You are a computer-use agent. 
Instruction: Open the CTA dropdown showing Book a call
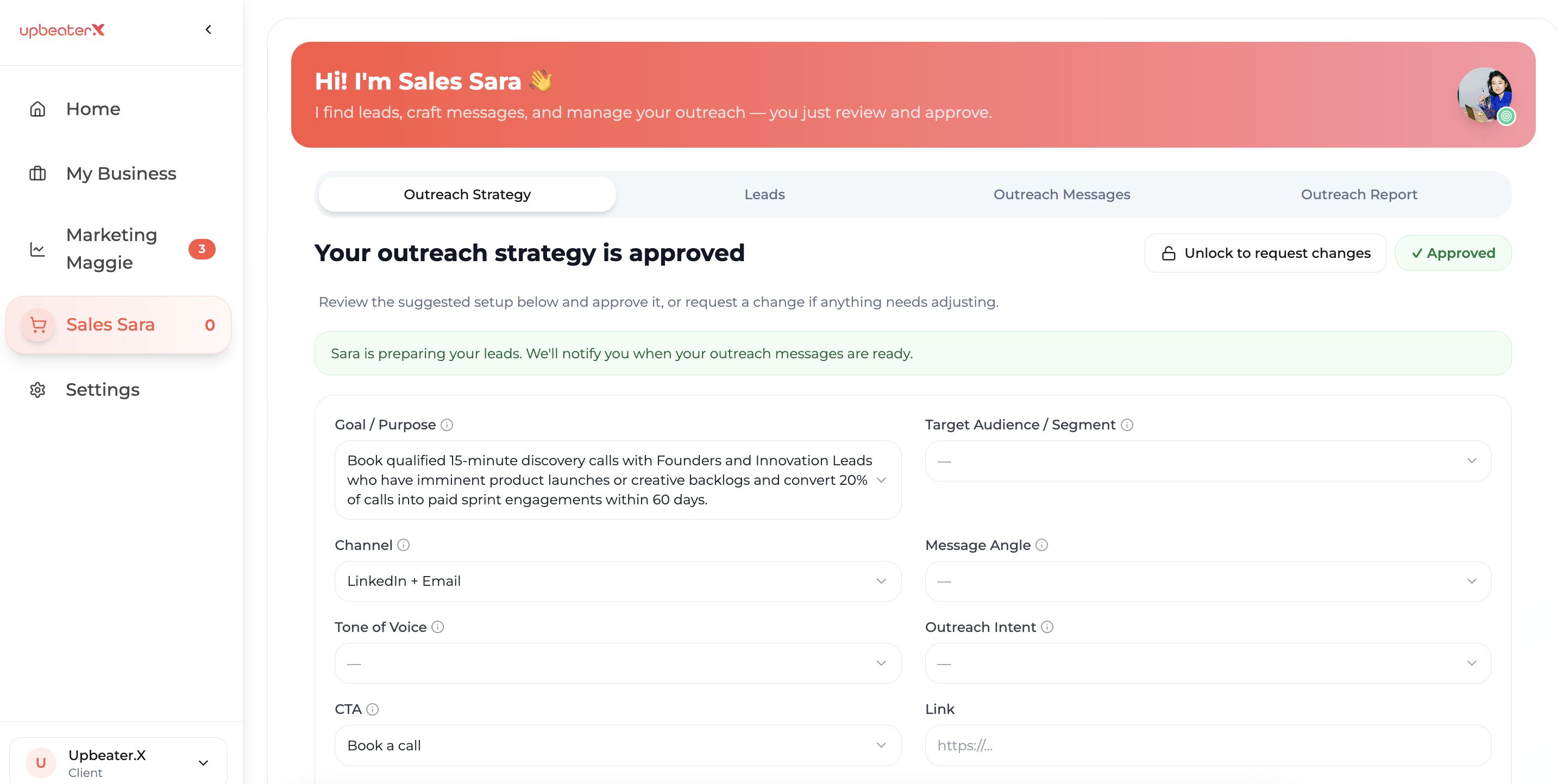(618, 745)
